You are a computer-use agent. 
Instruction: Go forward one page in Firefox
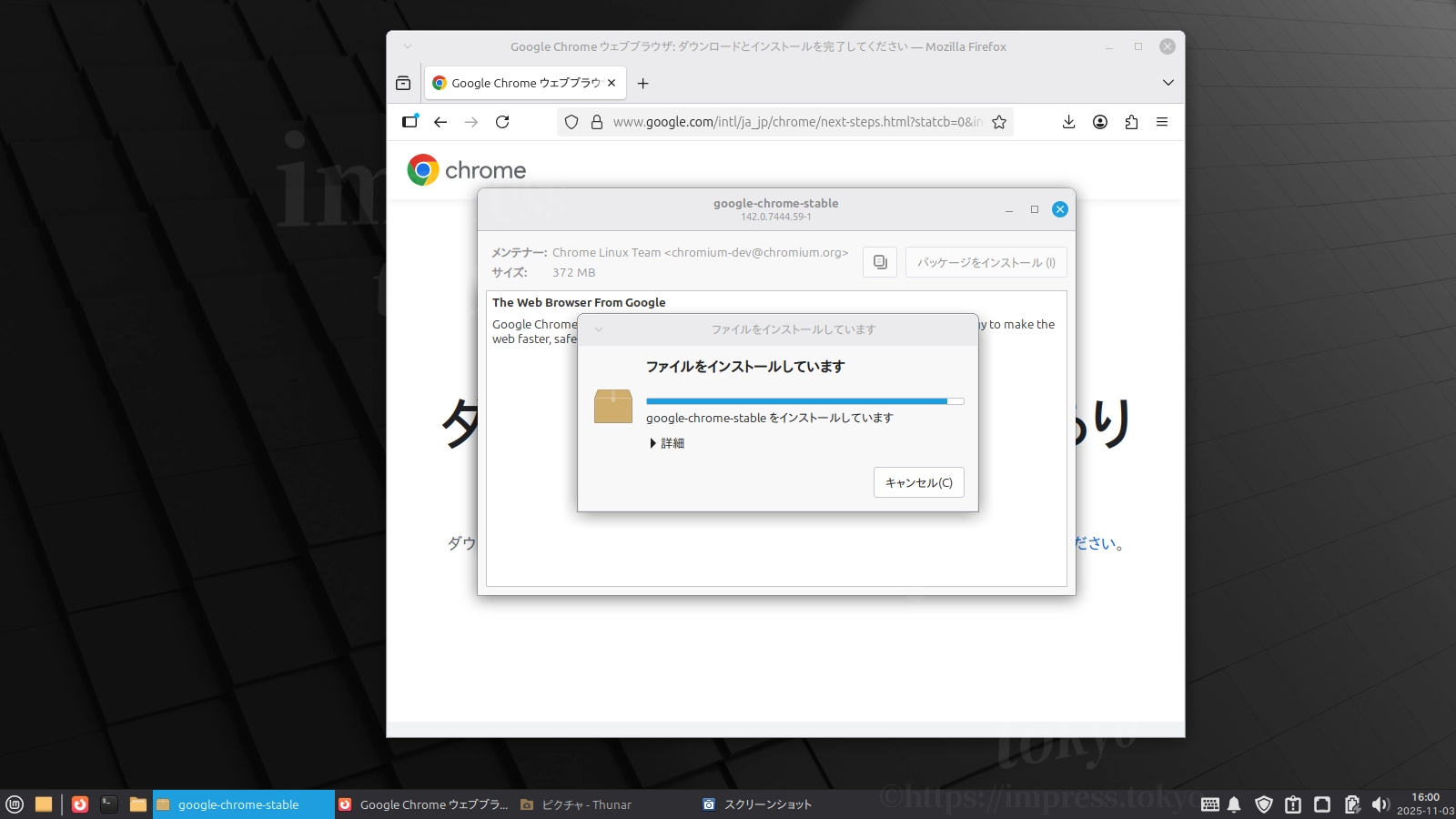point(471,122)
